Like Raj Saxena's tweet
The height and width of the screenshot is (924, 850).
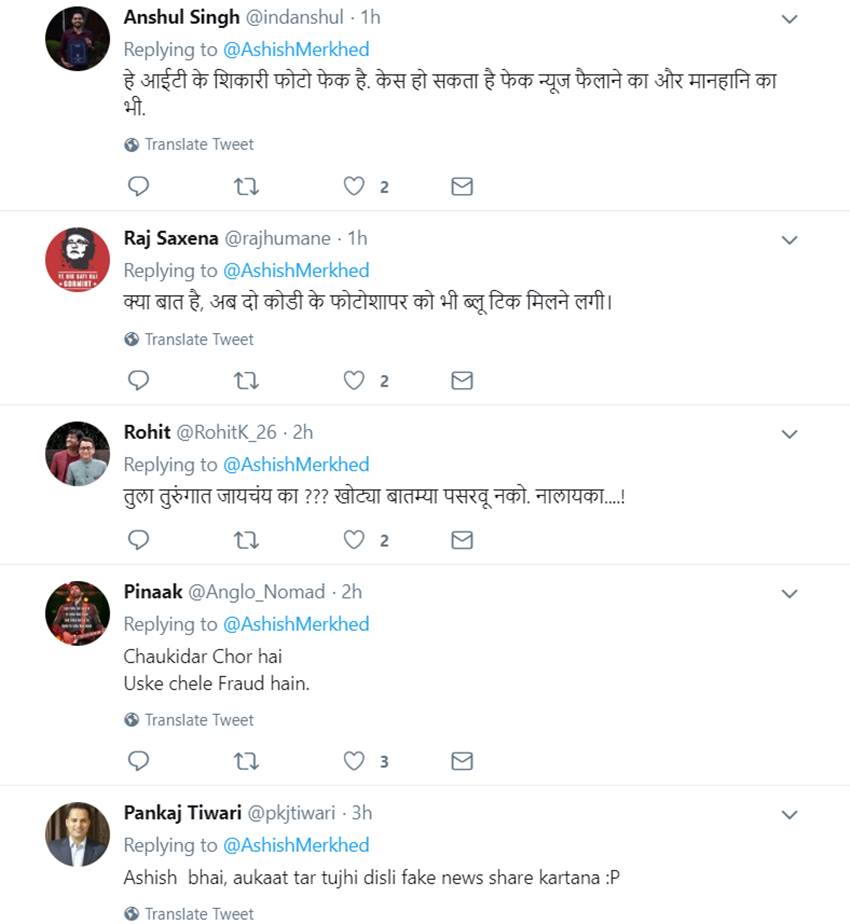pos(354,380)
